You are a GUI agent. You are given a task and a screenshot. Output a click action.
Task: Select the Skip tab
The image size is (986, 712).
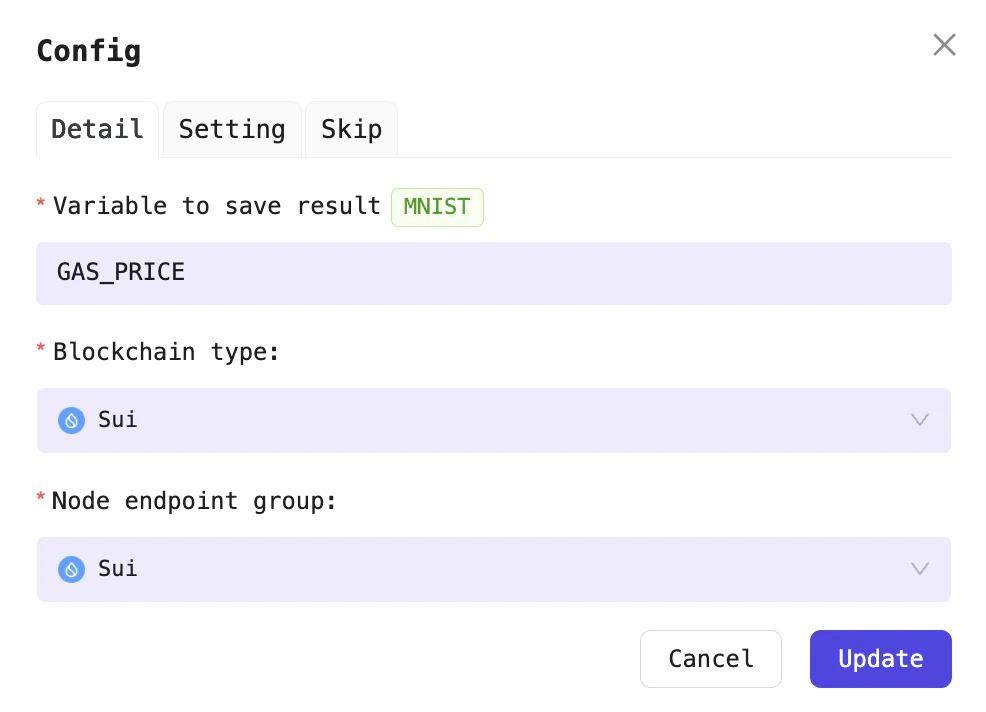click(x=351, y=129)
